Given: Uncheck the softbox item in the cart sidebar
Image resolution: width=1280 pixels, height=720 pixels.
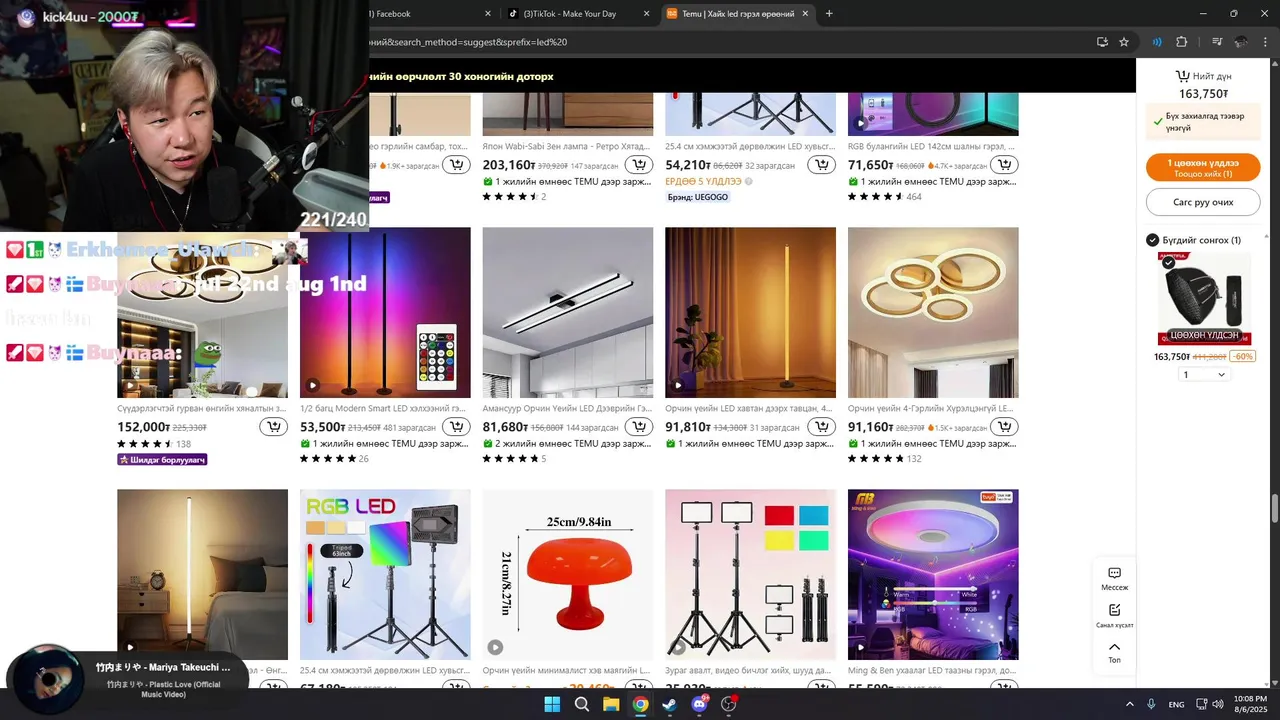Looking at the screenshot, I should tap(1168, 262).
